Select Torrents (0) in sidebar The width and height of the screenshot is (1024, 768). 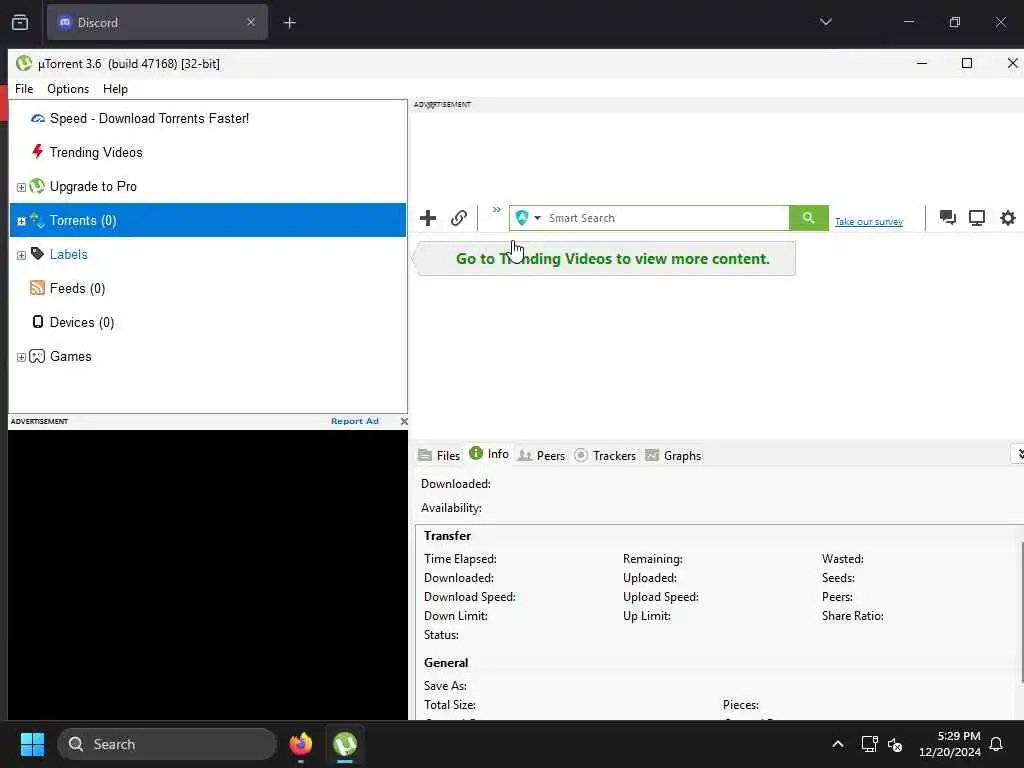[x=208, y=220]
